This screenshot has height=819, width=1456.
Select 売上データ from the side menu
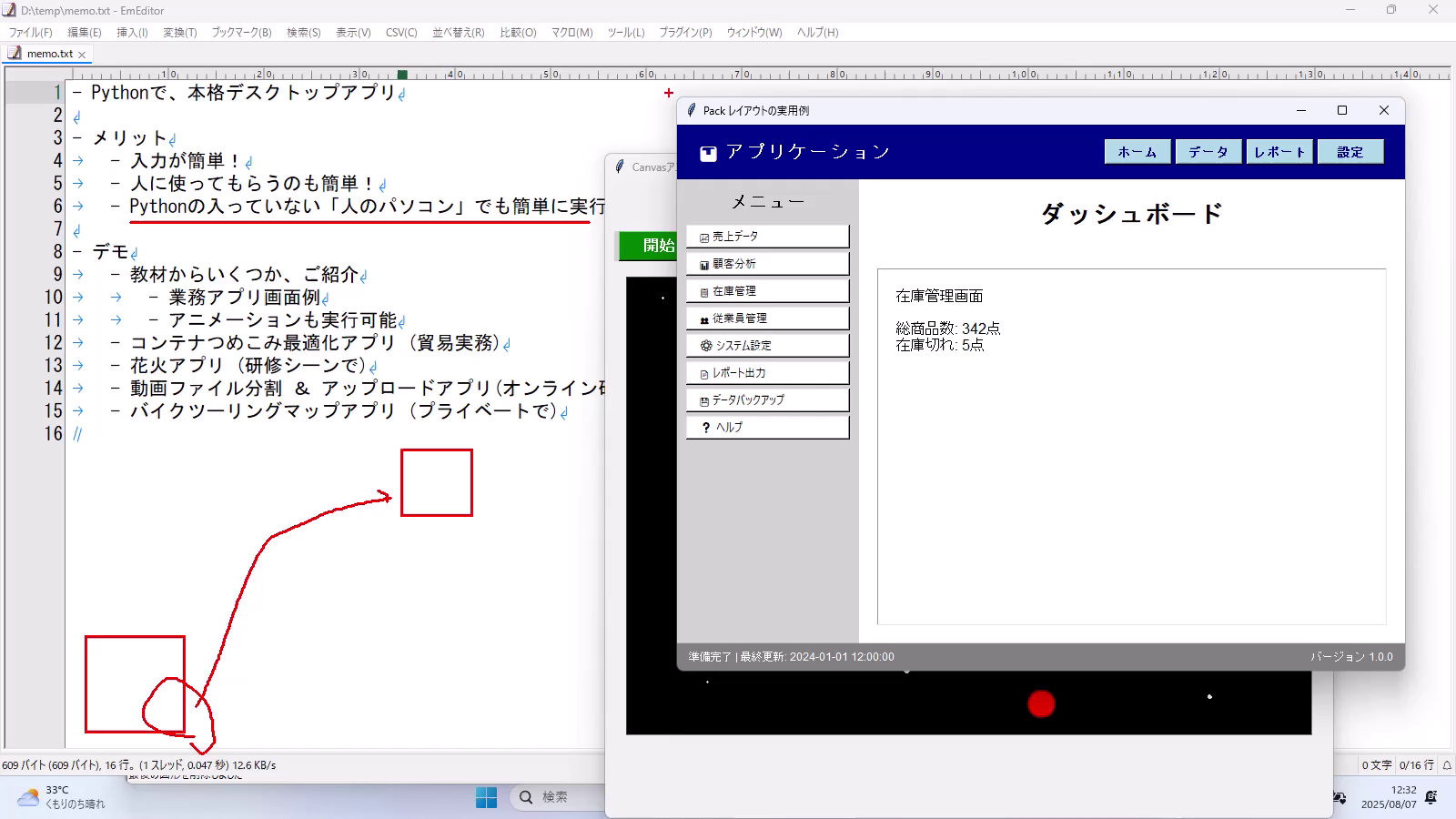click(767, 237)
